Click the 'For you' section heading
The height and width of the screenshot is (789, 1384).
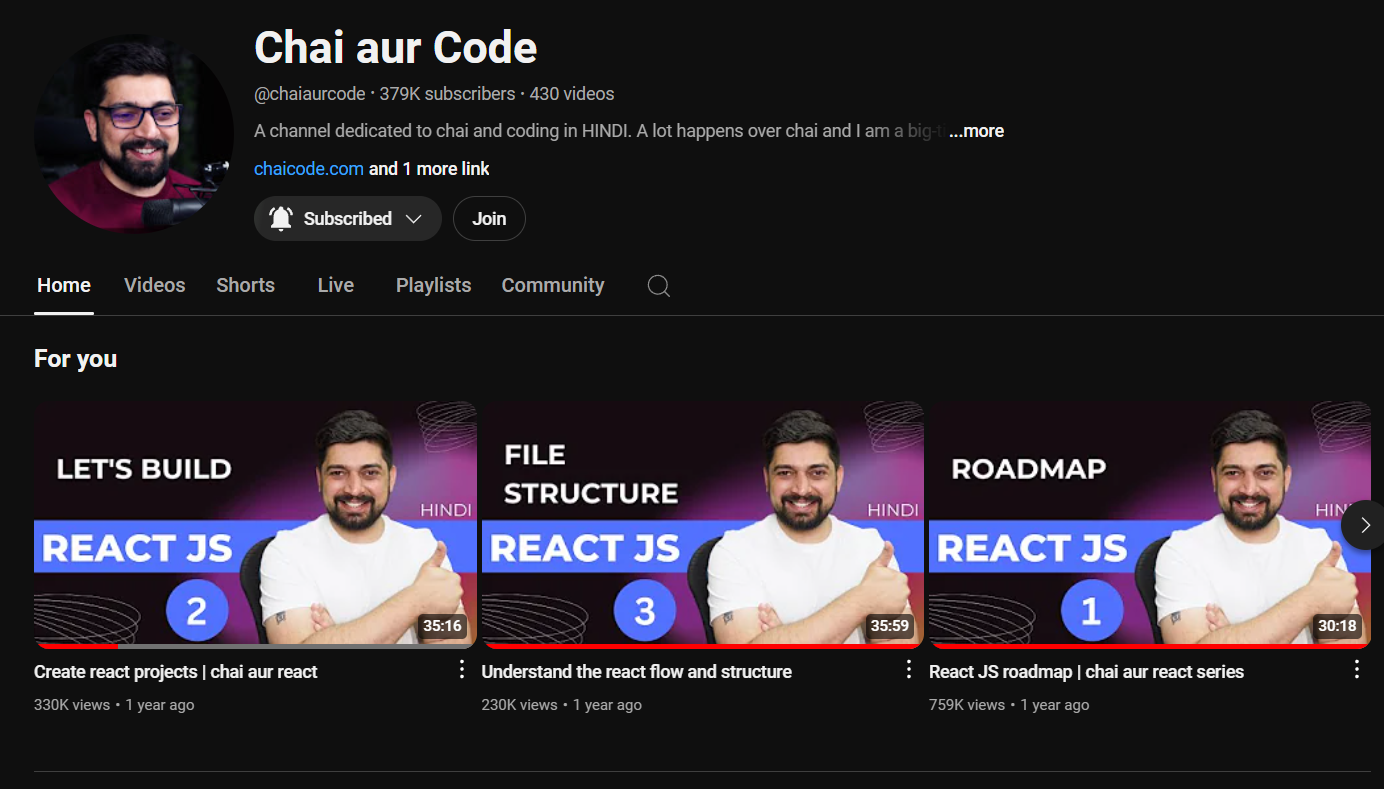[76, 359]
